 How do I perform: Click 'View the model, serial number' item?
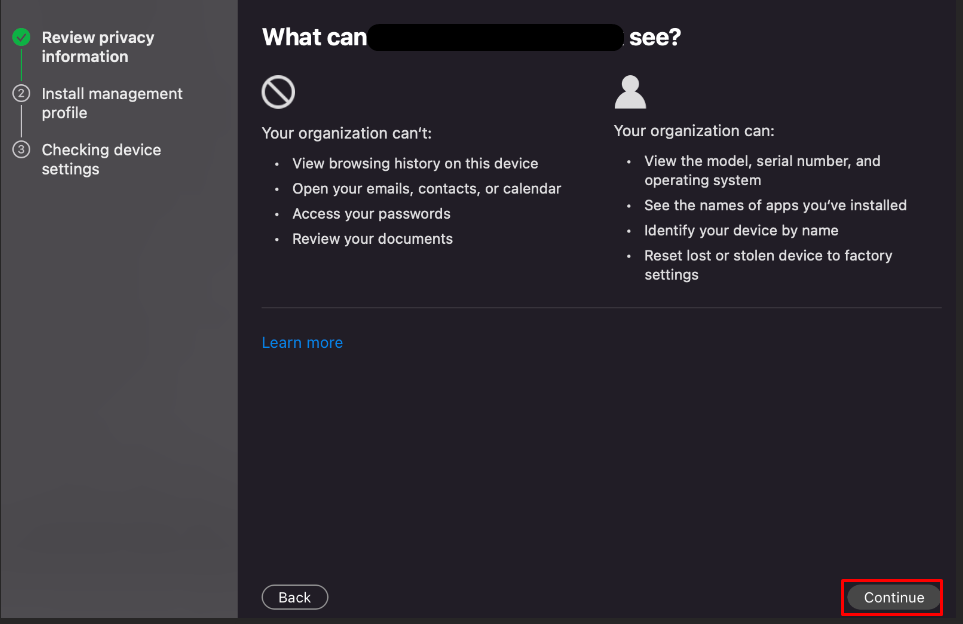[762, 170]
